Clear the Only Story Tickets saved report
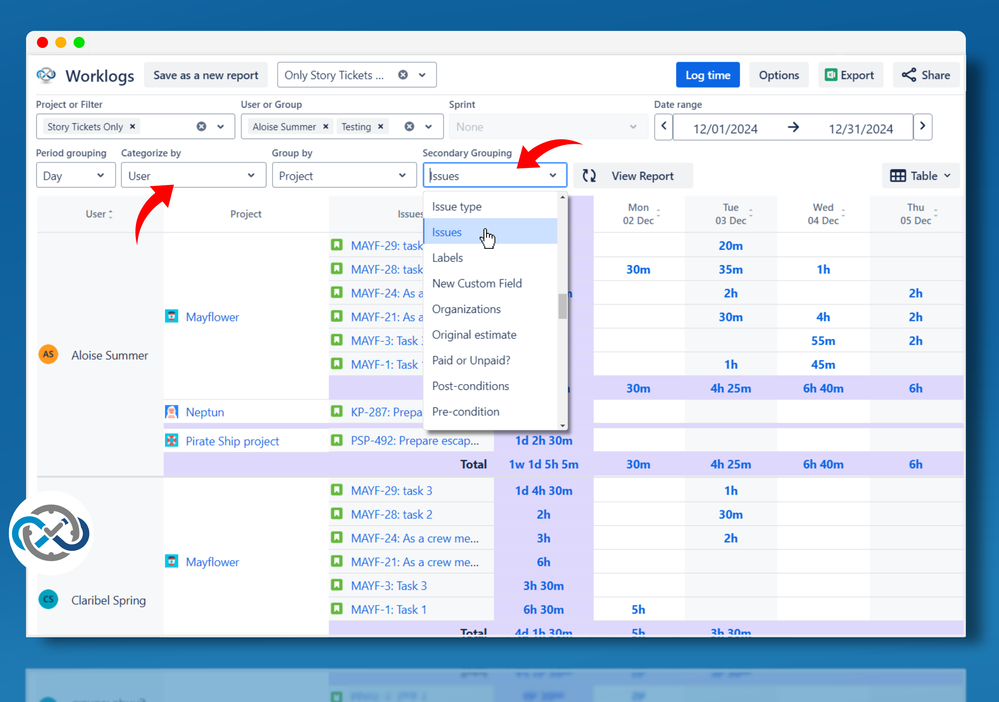 (403, 75)
